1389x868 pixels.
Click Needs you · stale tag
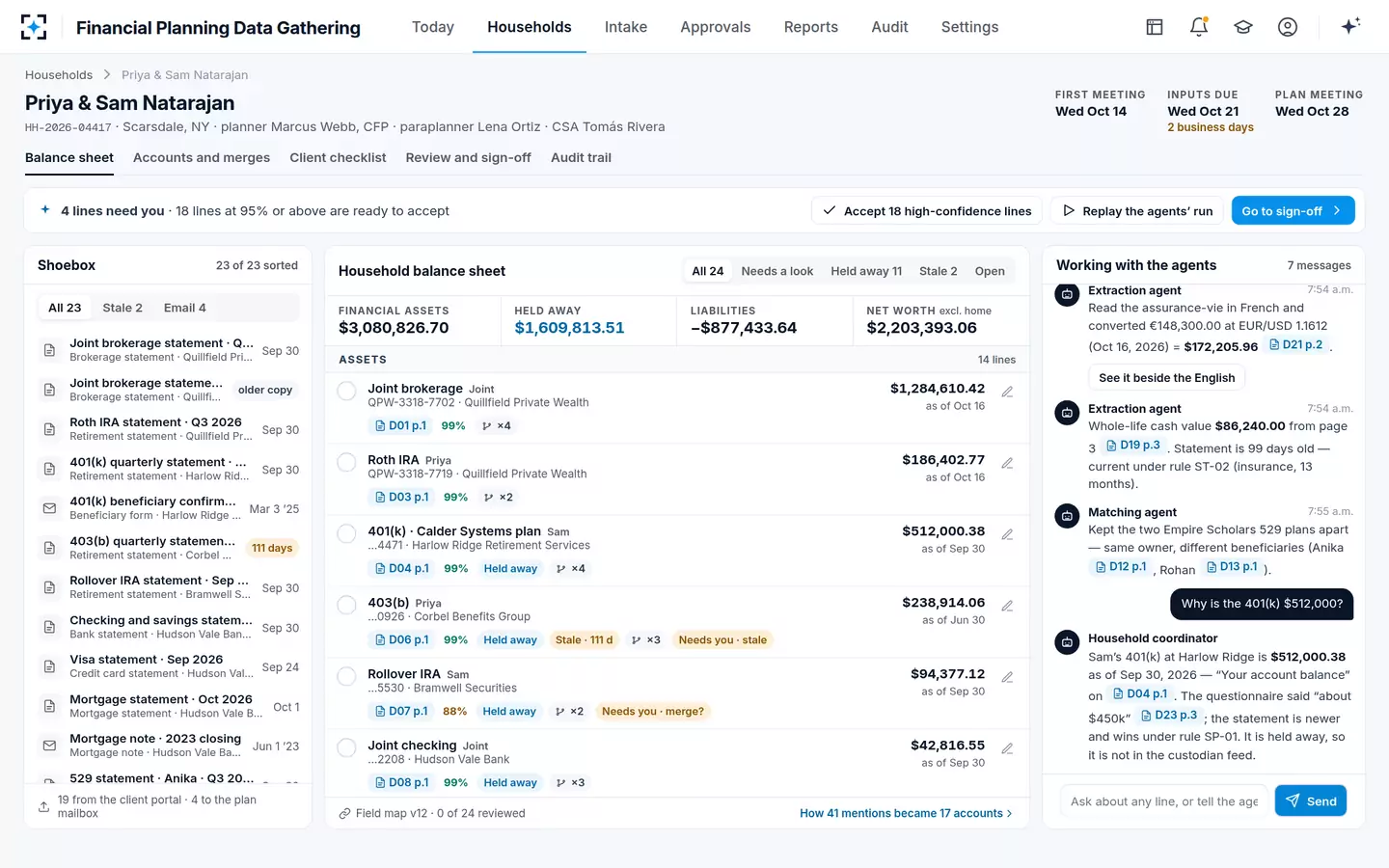[722, 639]
